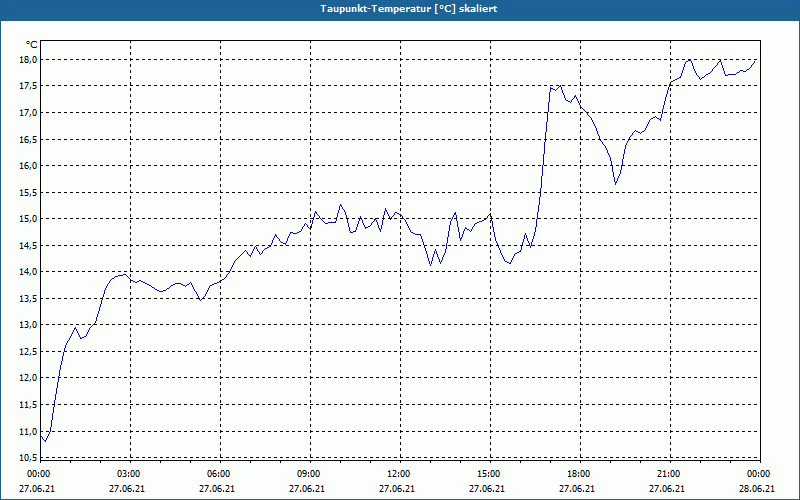Click the 13,0 y-axis label
The height and width of the screenshot is (500, 800).
[x=28, y=325]
